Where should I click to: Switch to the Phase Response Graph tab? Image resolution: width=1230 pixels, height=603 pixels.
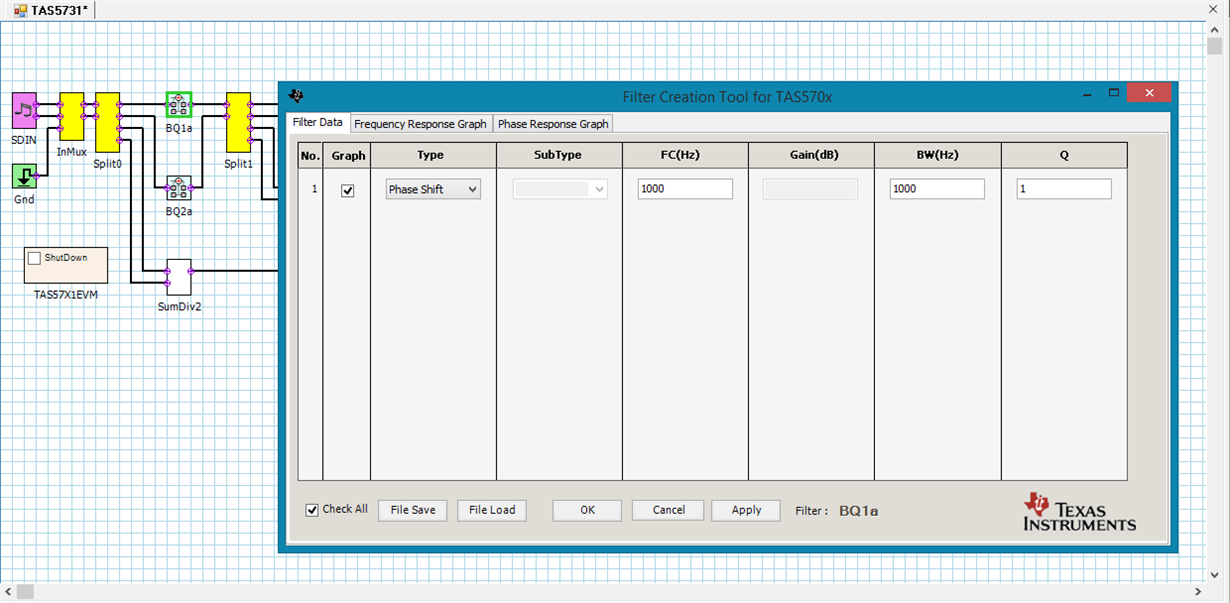click(x=553, y=124)
